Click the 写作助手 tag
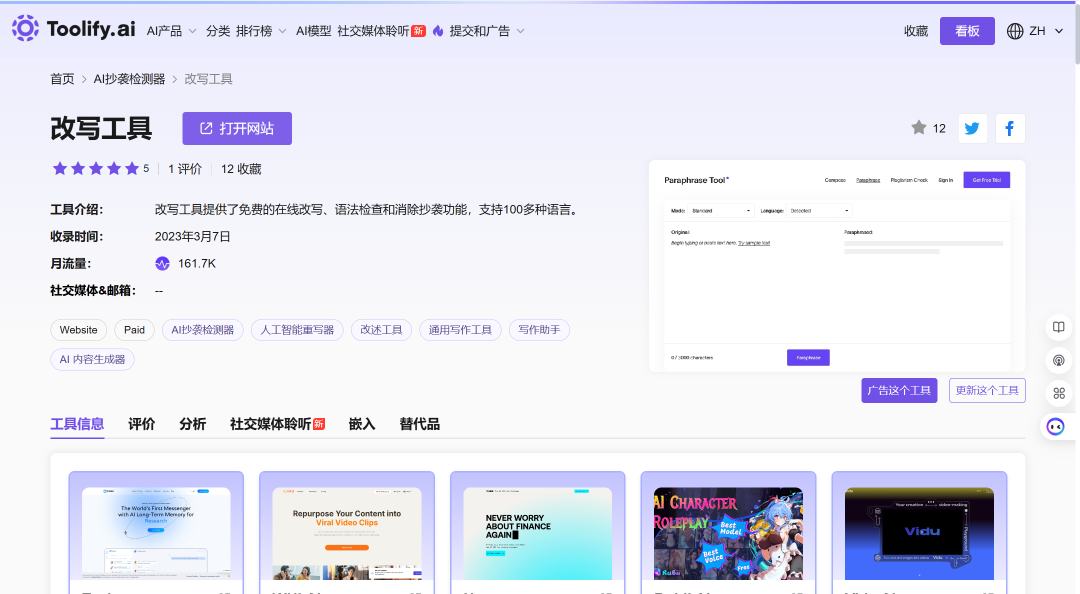The width and height of the screenshot is (1080, 594). (539, 330)
